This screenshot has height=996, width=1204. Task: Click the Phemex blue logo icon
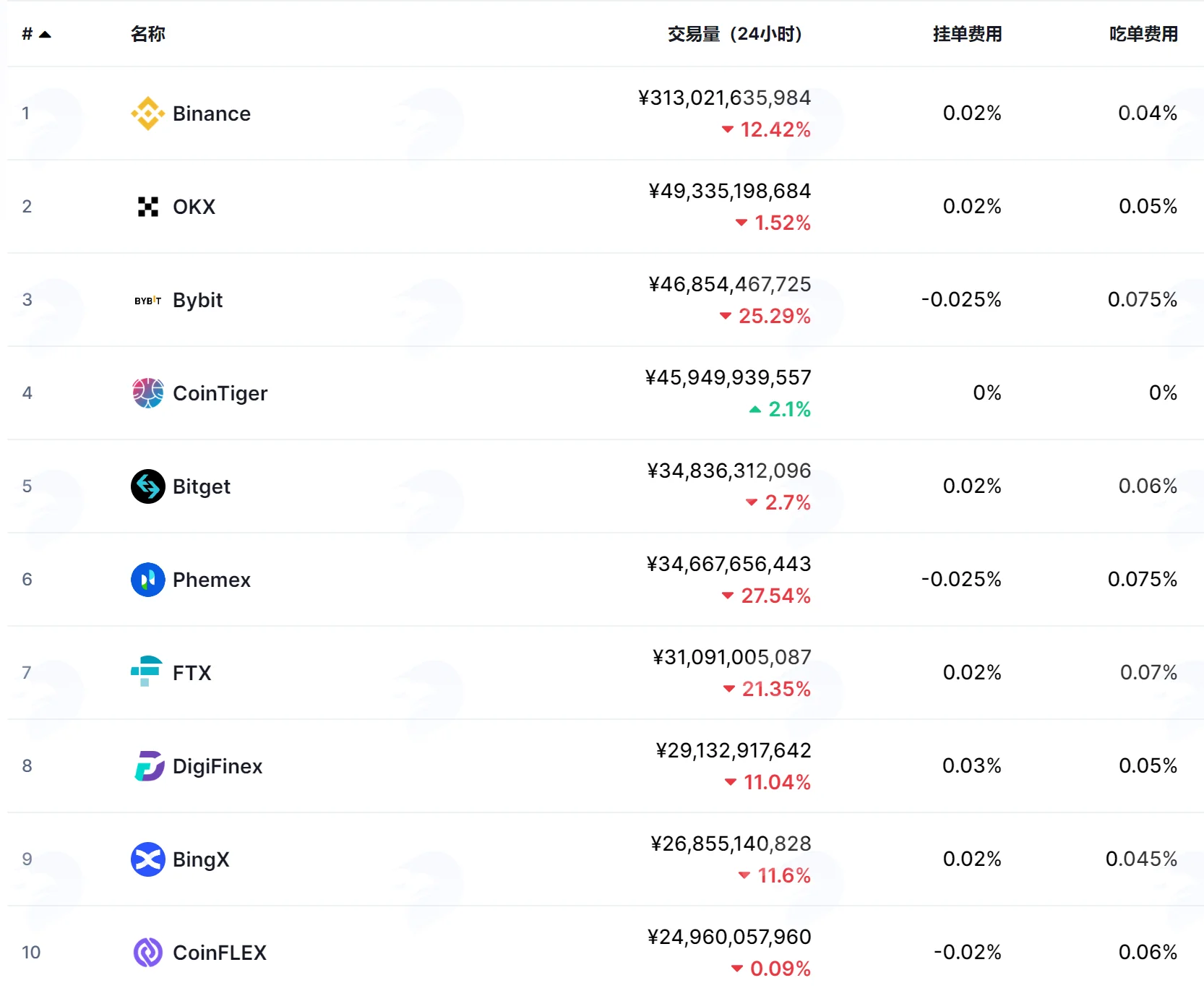point(147,580)
